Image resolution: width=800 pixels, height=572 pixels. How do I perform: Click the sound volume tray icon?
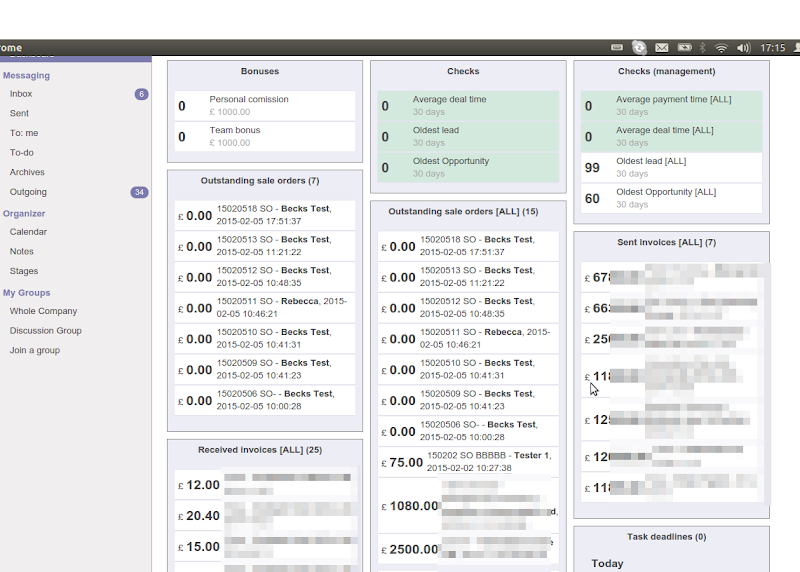point(743,48)
